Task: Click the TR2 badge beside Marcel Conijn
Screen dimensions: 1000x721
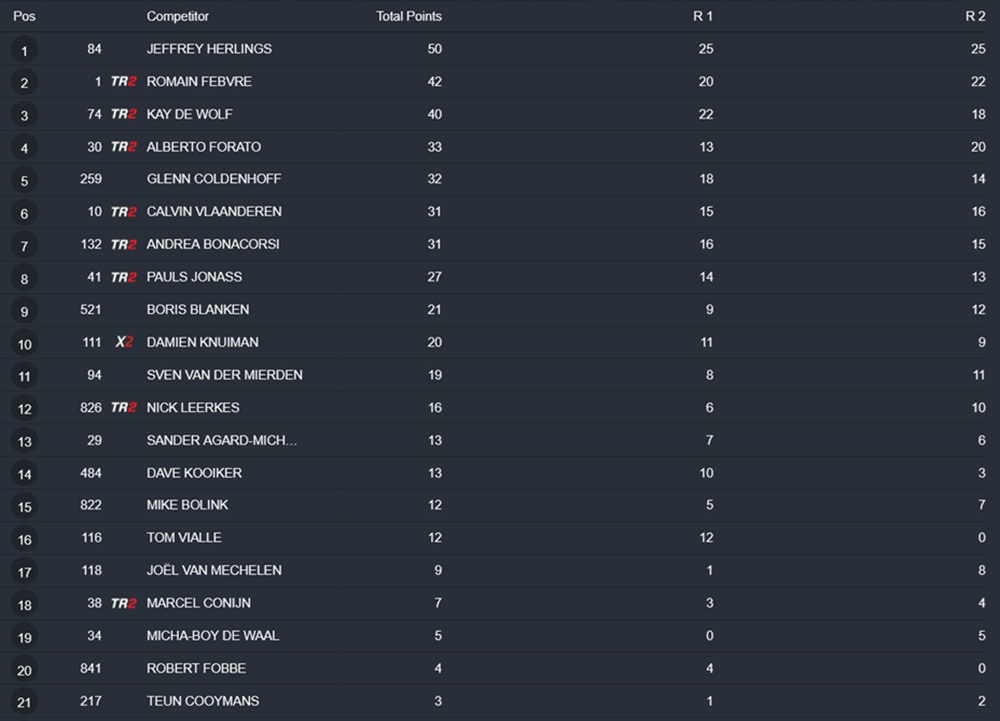Action: click(123, 603)
